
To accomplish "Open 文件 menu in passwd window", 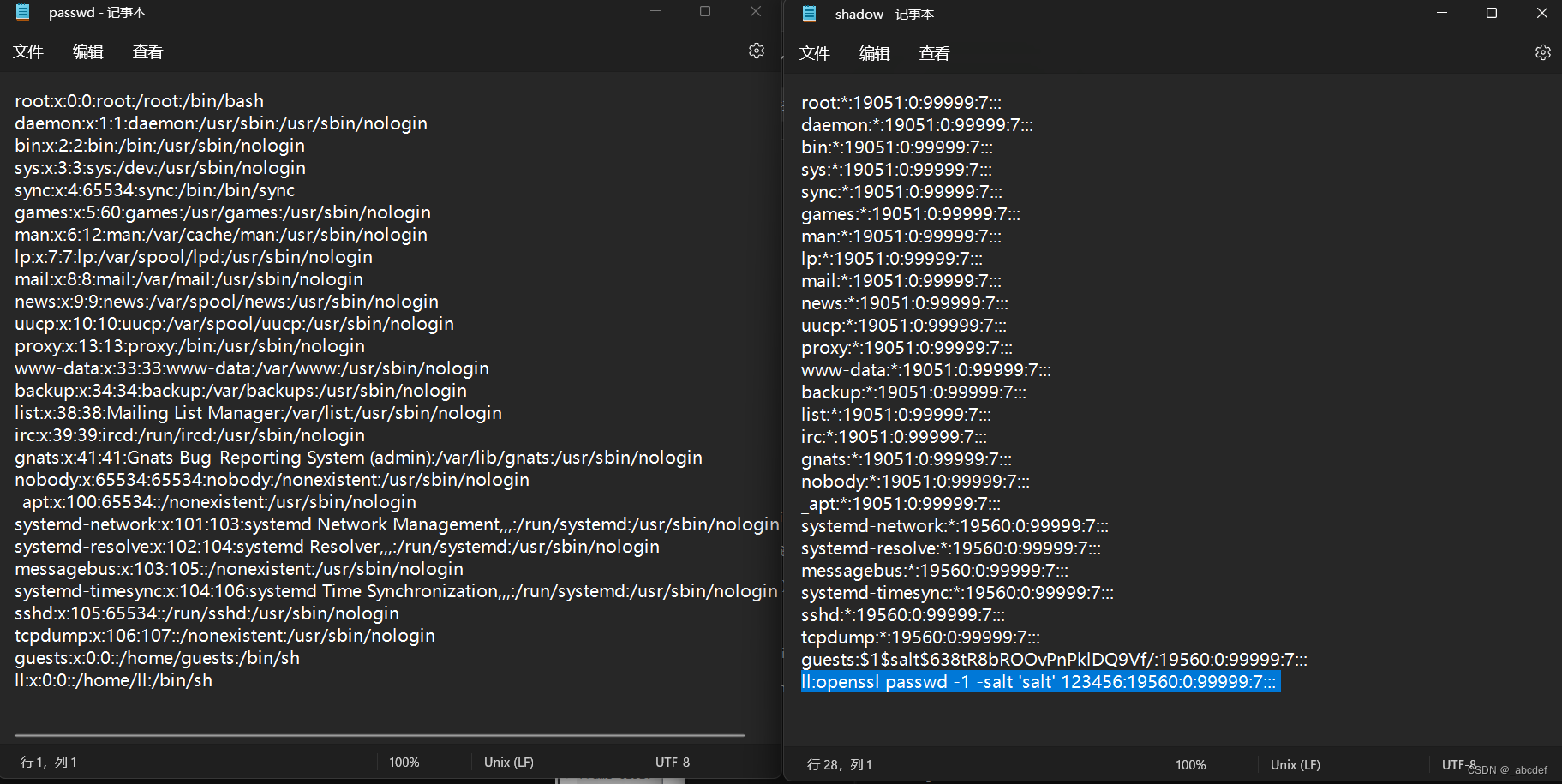I will point(28,51).
